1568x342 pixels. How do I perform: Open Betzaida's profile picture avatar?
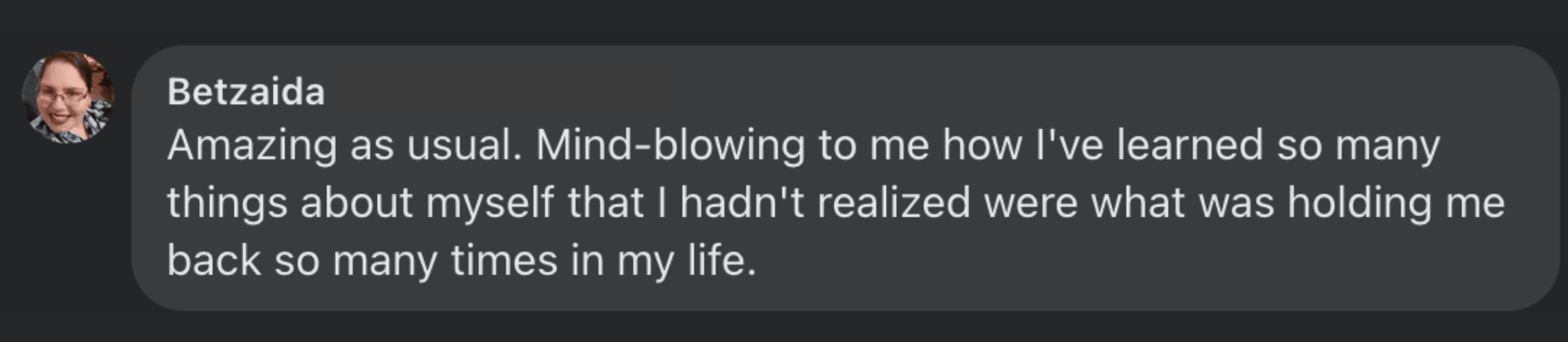click(68, 97)
